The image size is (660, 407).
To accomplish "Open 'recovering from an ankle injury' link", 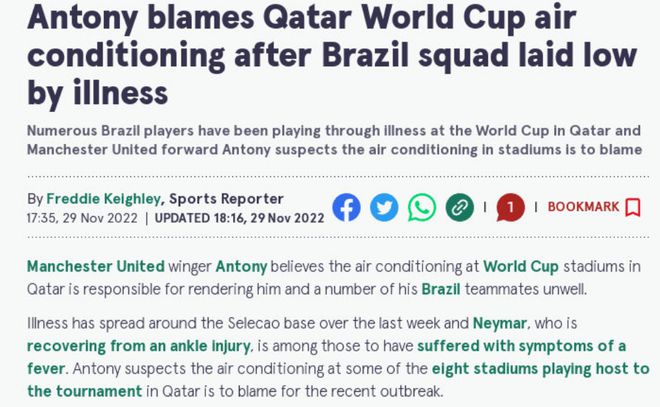I will pyautogui.click(x=139, y=346).
